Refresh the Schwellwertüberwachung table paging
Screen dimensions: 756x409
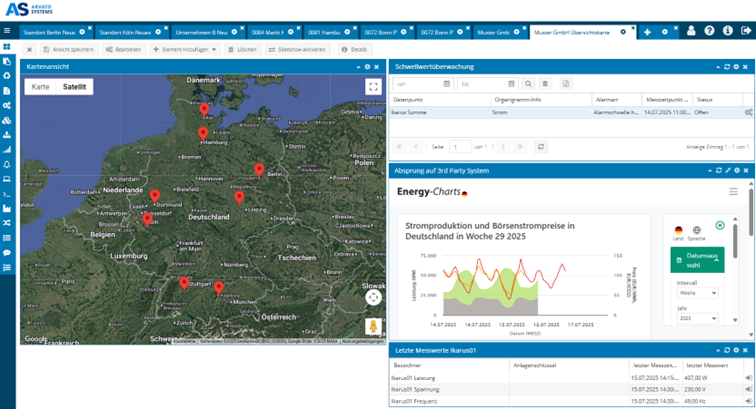pos(541,147)
